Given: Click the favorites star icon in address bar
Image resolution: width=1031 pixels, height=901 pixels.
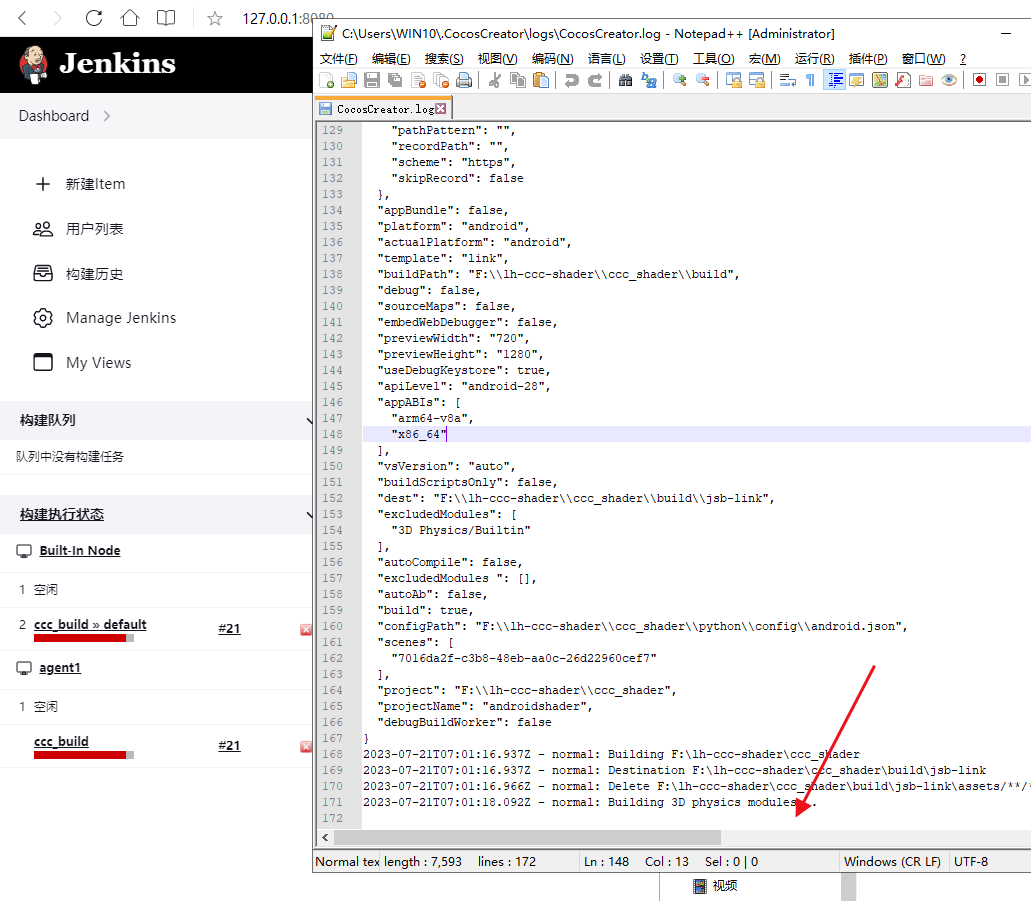Looking at the screenshot, I should [214, 18].
